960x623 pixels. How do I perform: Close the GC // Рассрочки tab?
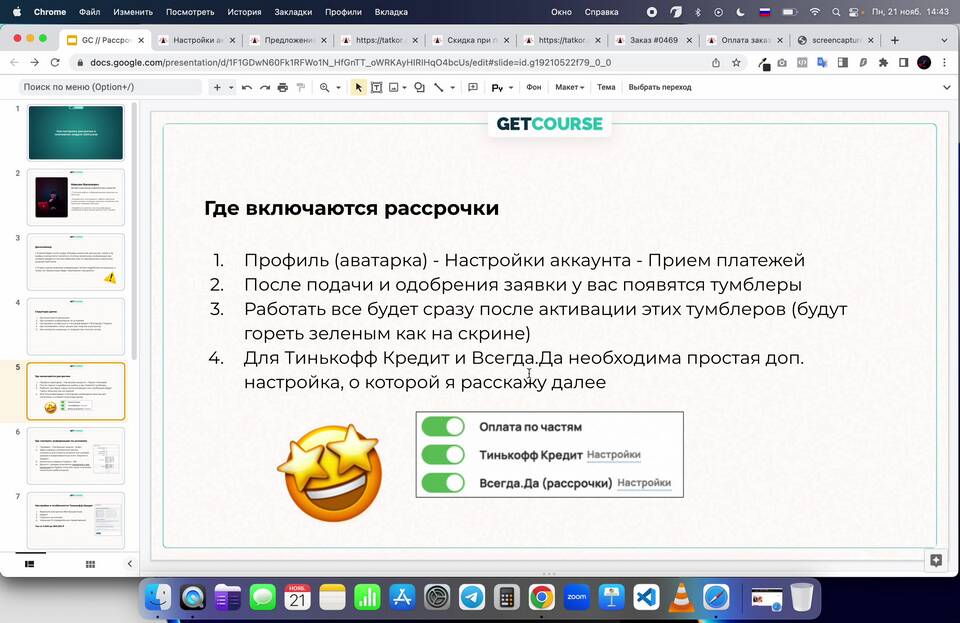click(141, 40)
